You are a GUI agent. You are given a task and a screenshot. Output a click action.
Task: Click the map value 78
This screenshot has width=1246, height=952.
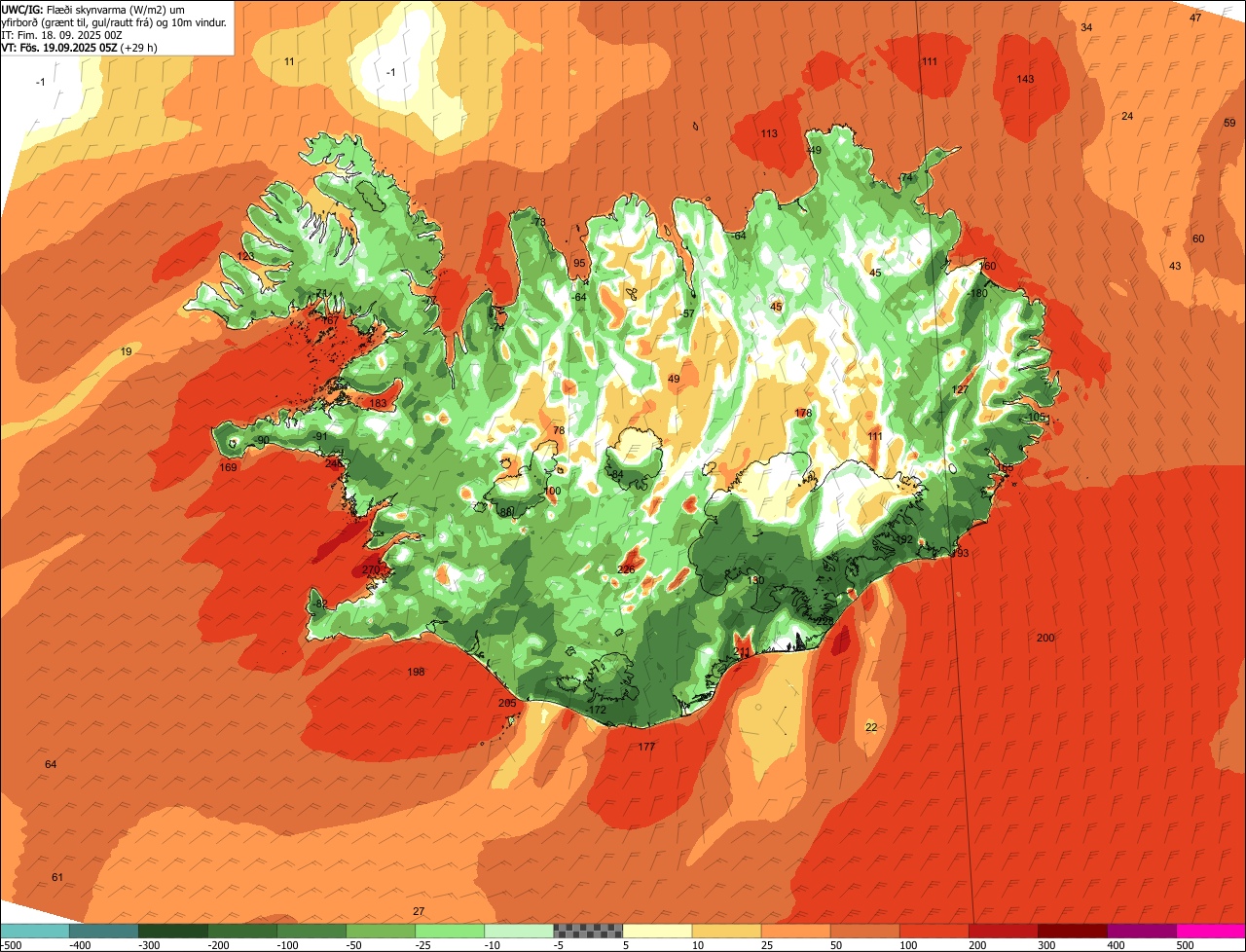(559, 429)
